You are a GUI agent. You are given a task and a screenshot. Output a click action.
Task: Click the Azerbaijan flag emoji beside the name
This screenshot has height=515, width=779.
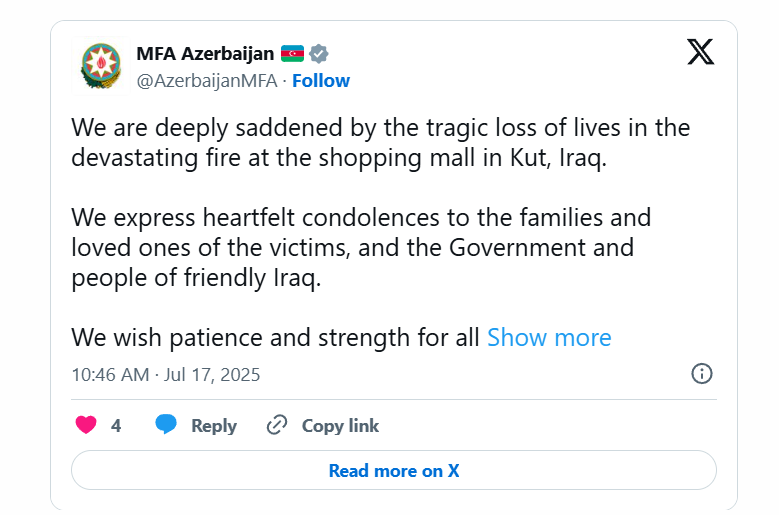pos(292,54)
